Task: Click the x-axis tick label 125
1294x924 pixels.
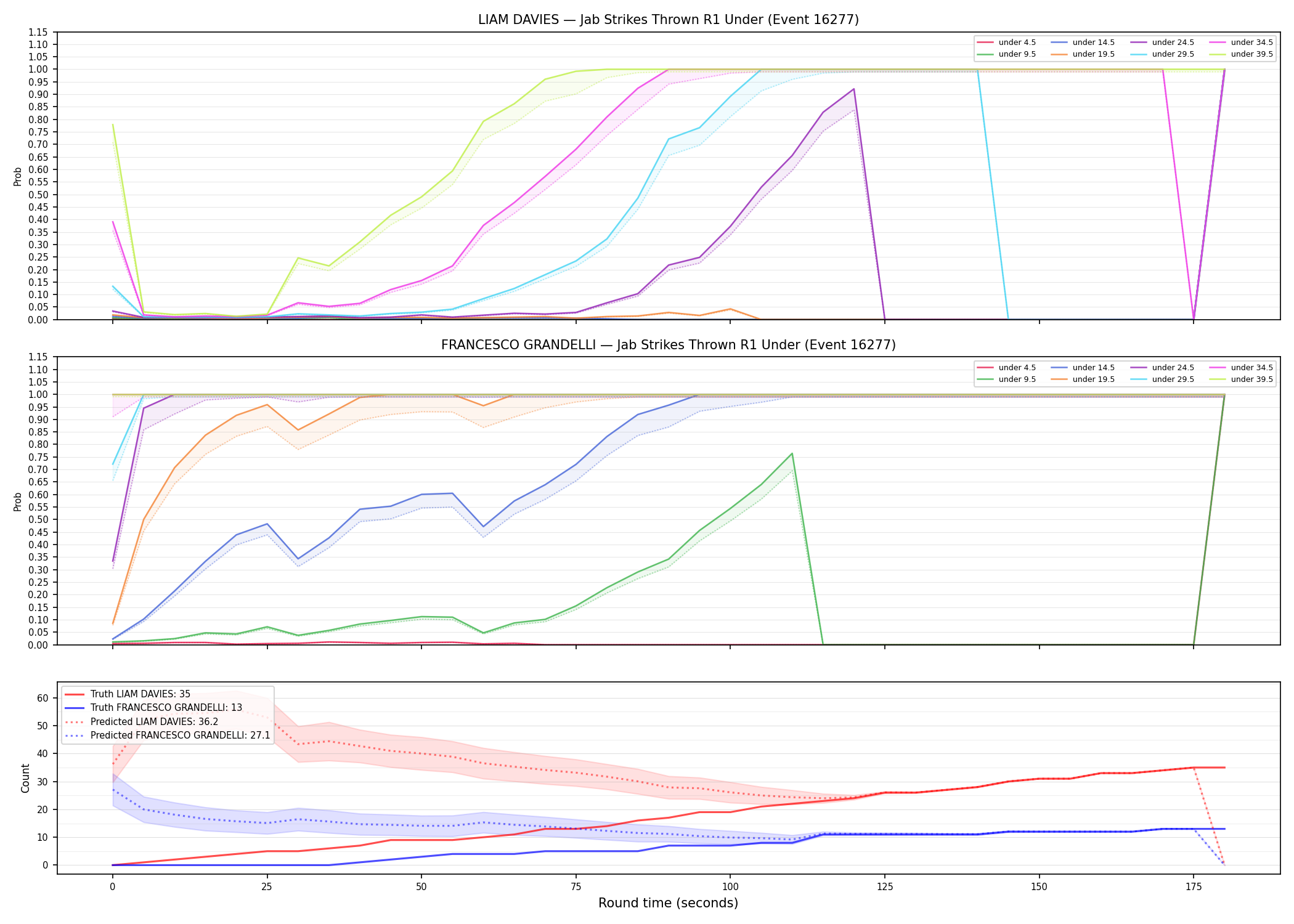Action: pos(885,887)
